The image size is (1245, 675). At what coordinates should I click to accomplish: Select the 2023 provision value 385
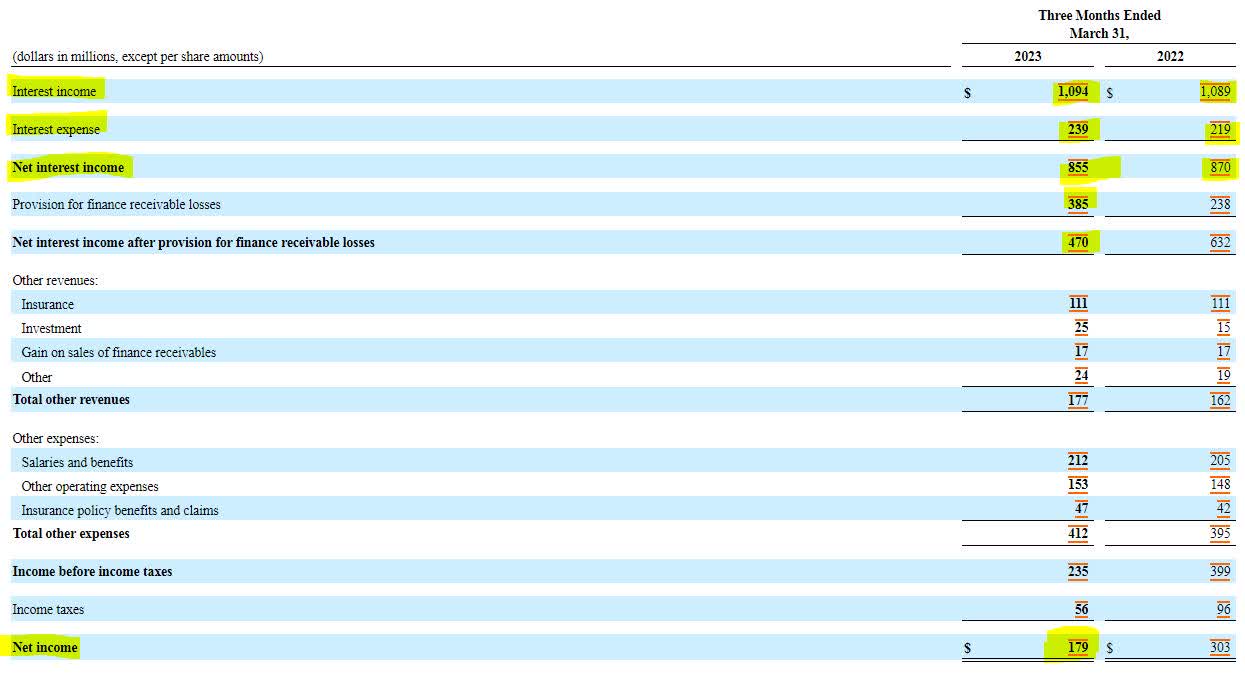1078,204
